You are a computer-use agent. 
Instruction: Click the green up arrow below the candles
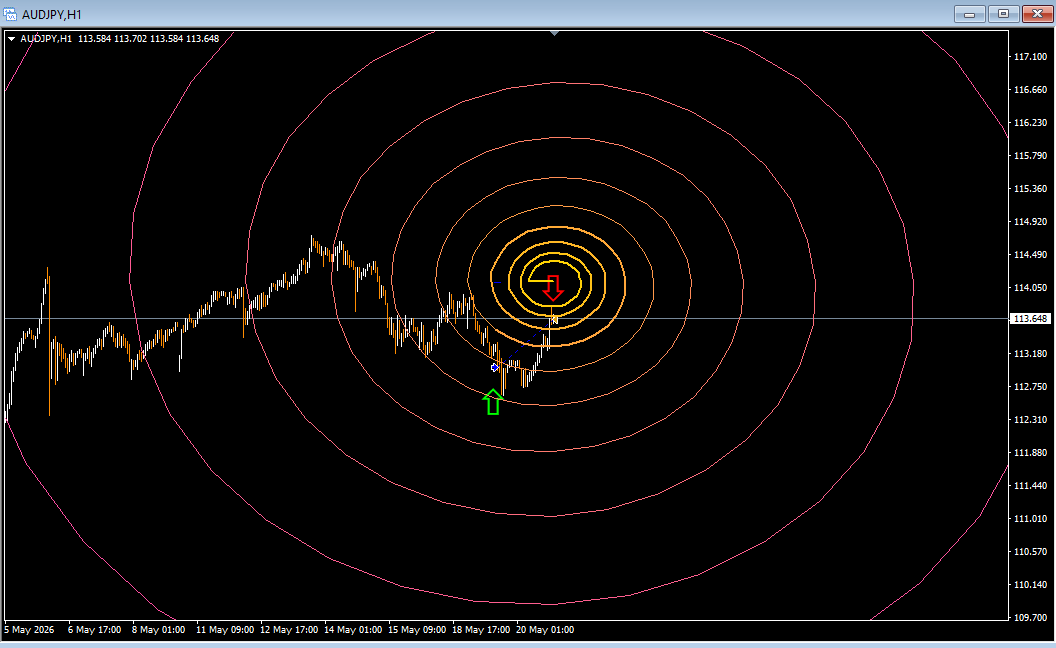tap(493, 402)
